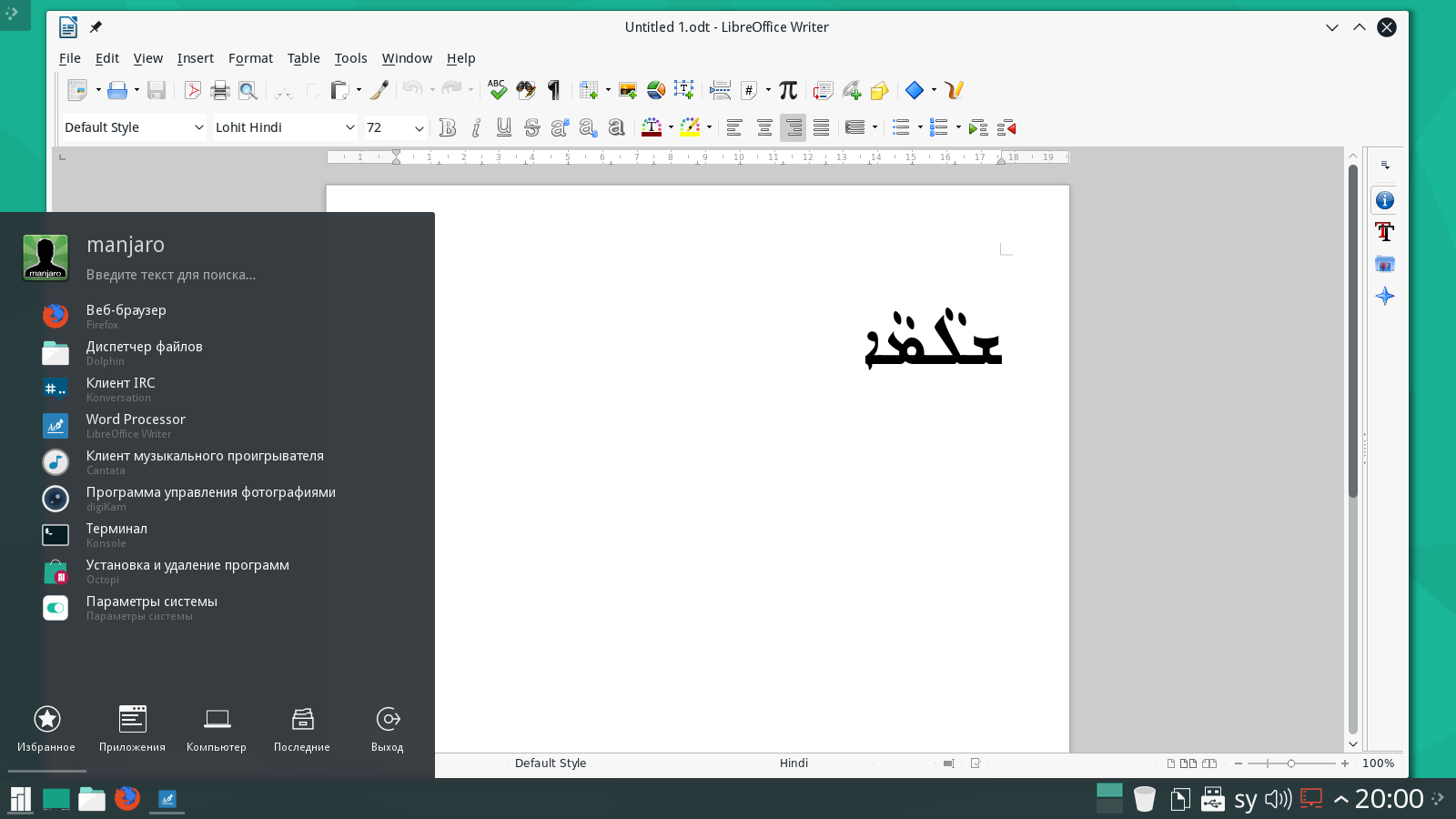This screenshot has width=1456, height=819.
Task: Toggle italic text formatting
Action: [475, 128]
